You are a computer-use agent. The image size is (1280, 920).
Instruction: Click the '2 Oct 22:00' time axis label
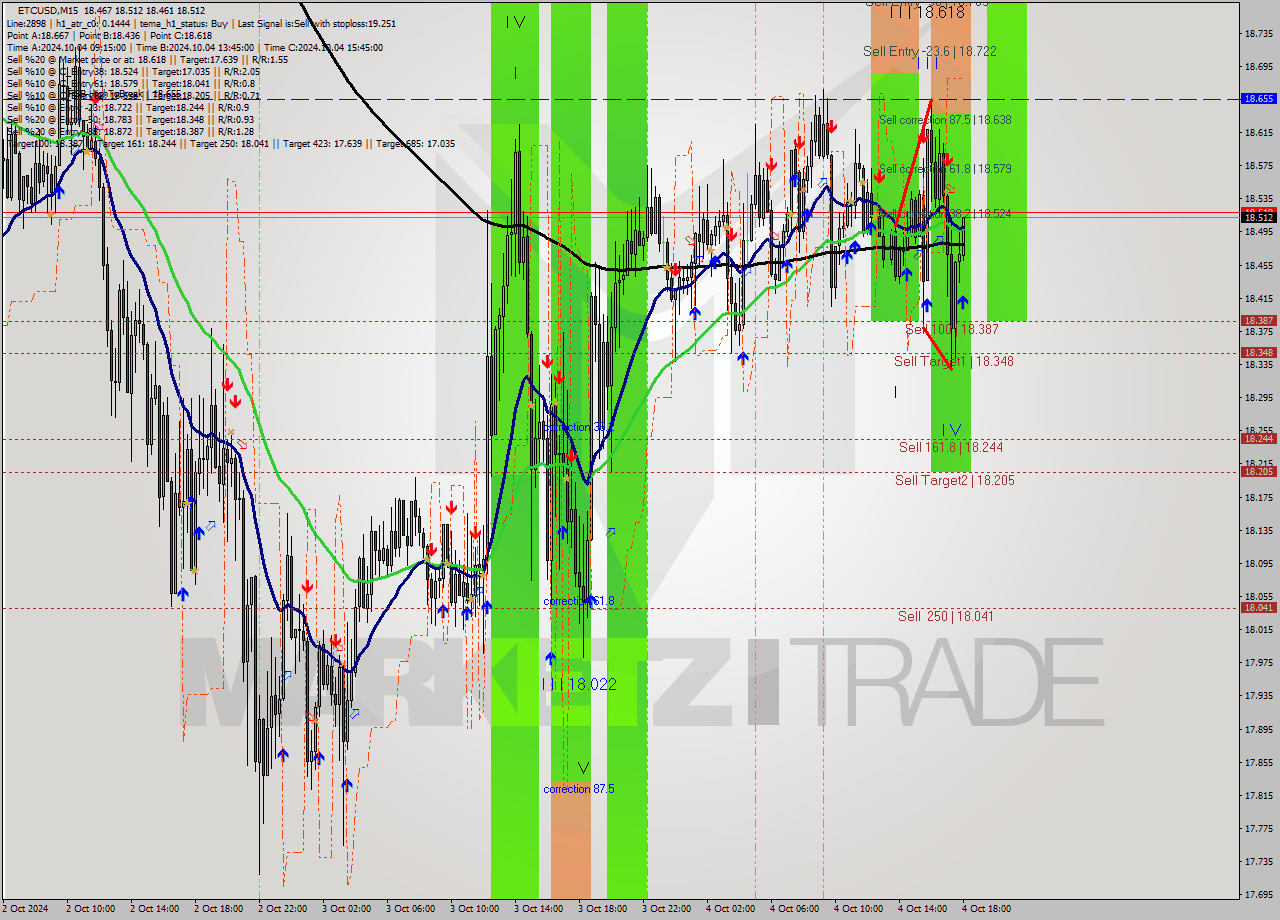[x=283, y=909]
